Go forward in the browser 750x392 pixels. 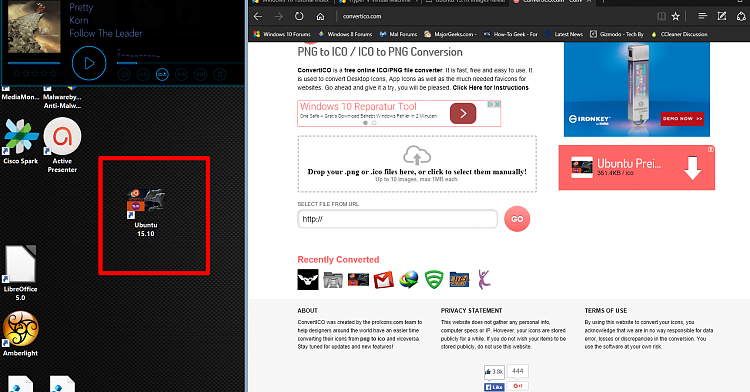[x=278, y=16]
